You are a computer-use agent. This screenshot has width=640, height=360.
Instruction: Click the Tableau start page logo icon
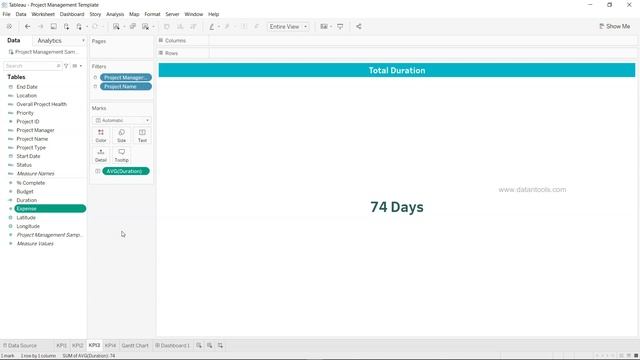click(9, 27)
